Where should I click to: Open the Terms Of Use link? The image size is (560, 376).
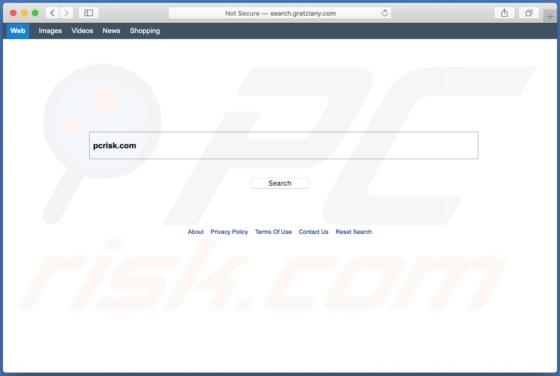[273, 232]
